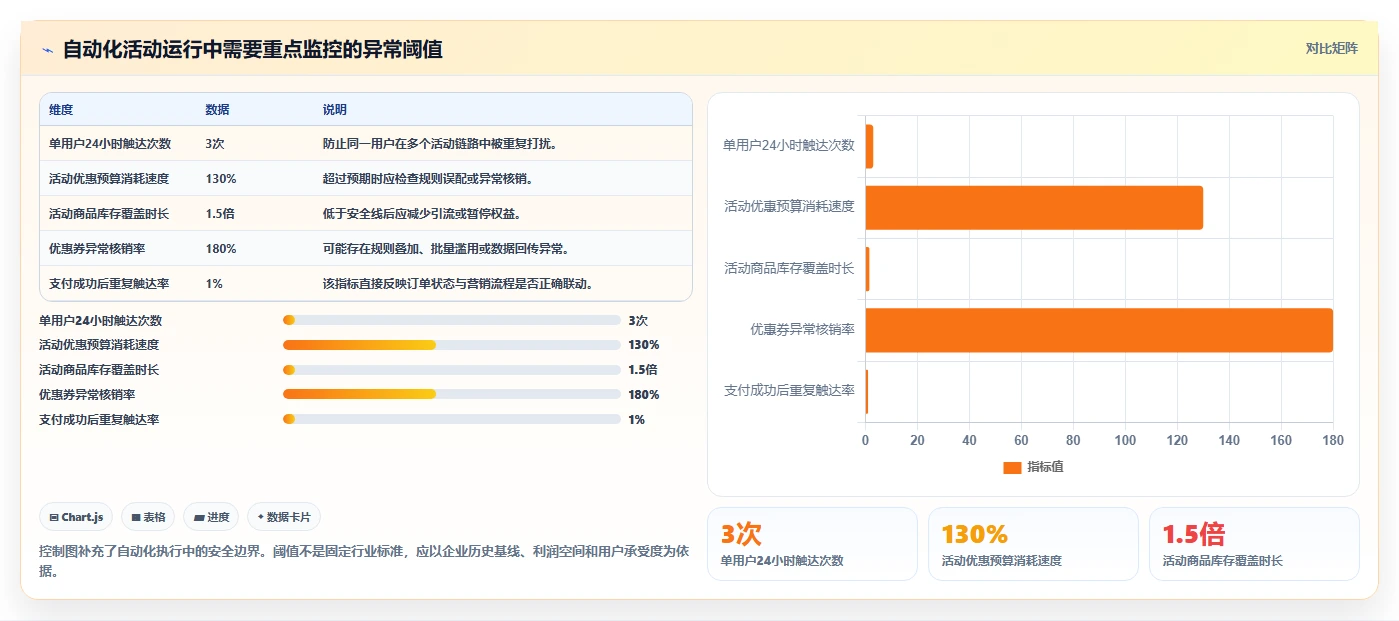Select the 表格 tag chip
The image size is (1399, 621).
[148, 517]
